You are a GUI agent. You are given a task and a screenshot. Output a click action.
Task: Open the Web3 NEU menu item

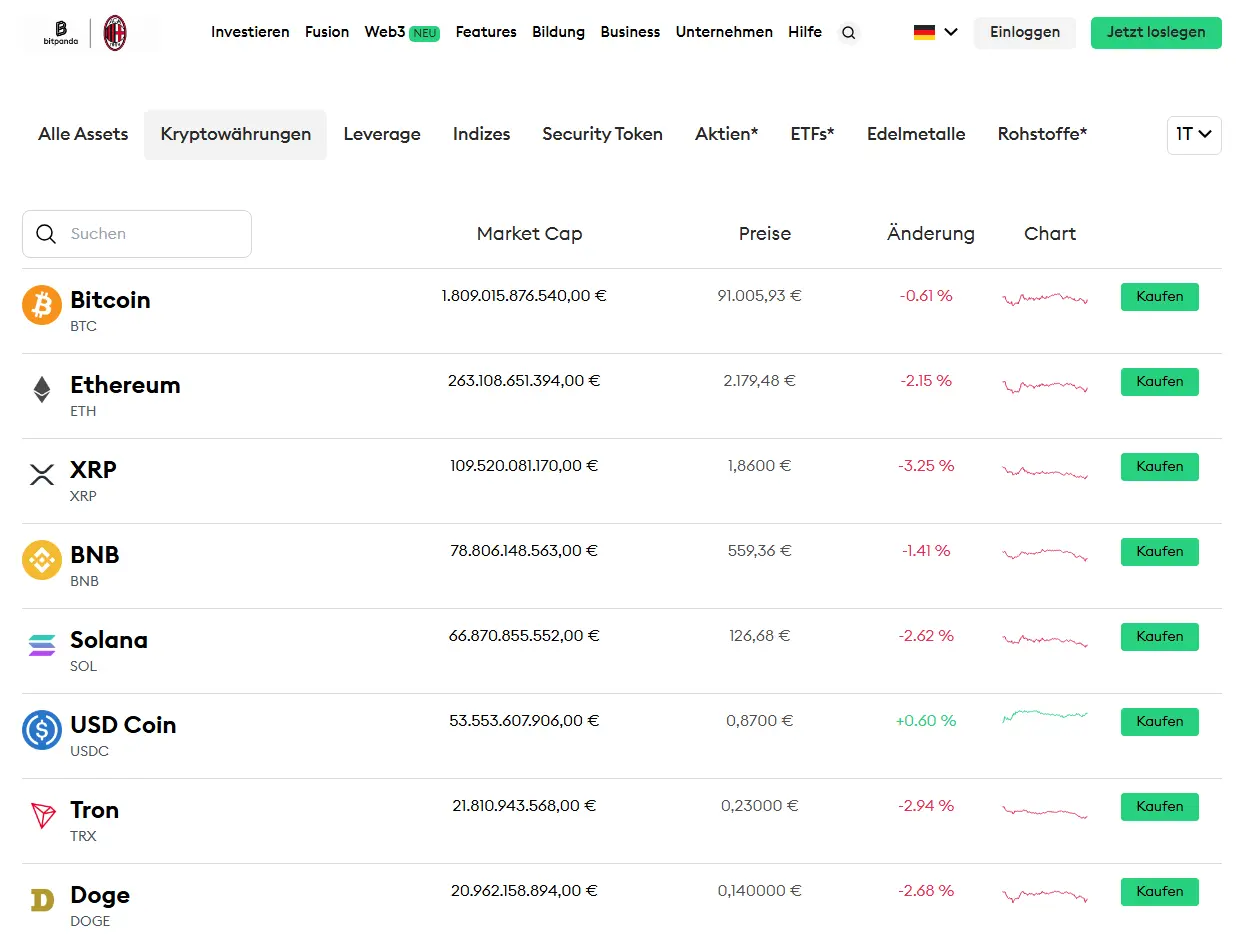(402, 32)
